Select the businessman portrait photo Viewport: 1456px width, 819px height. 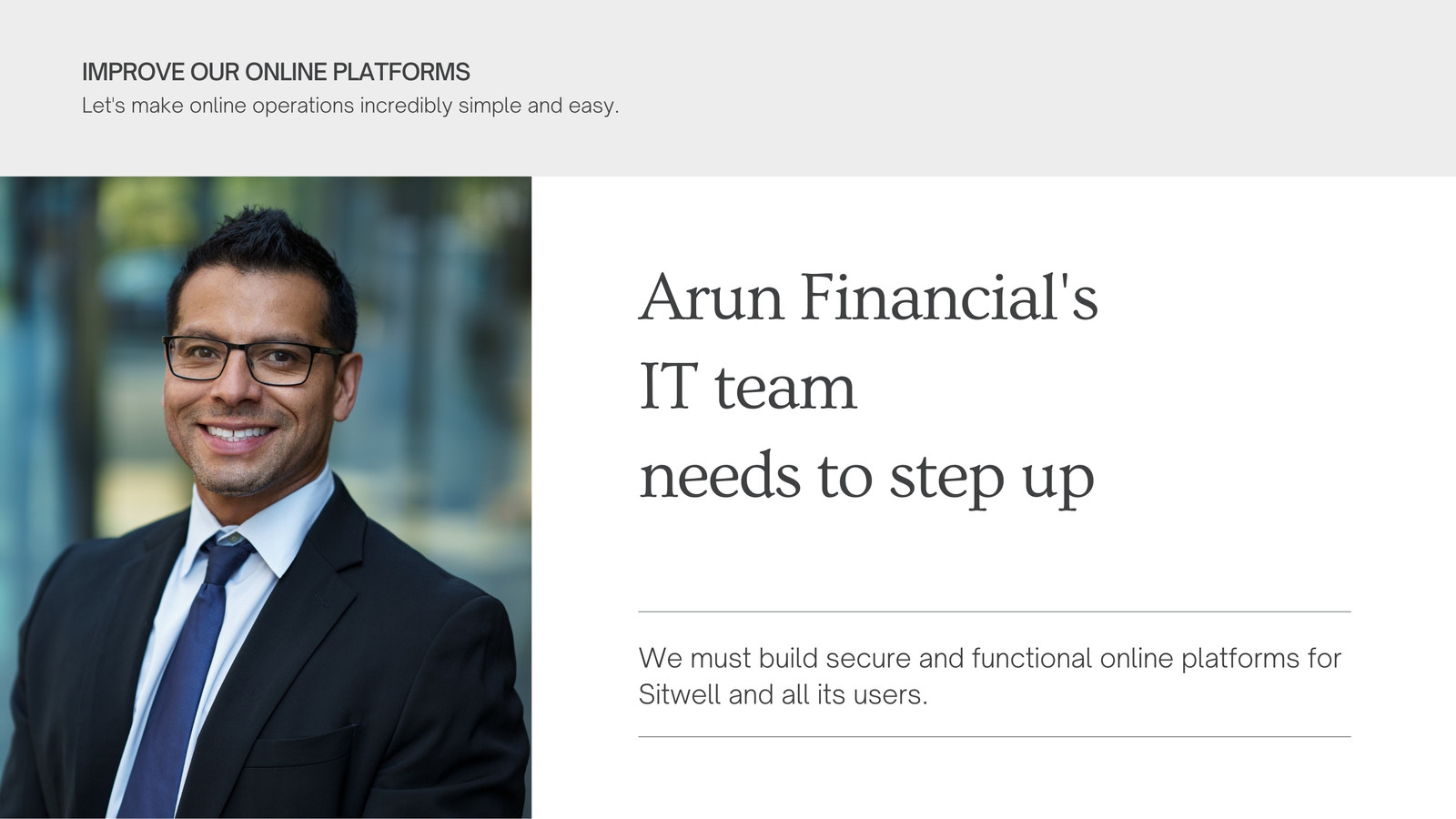click(266, 498)
